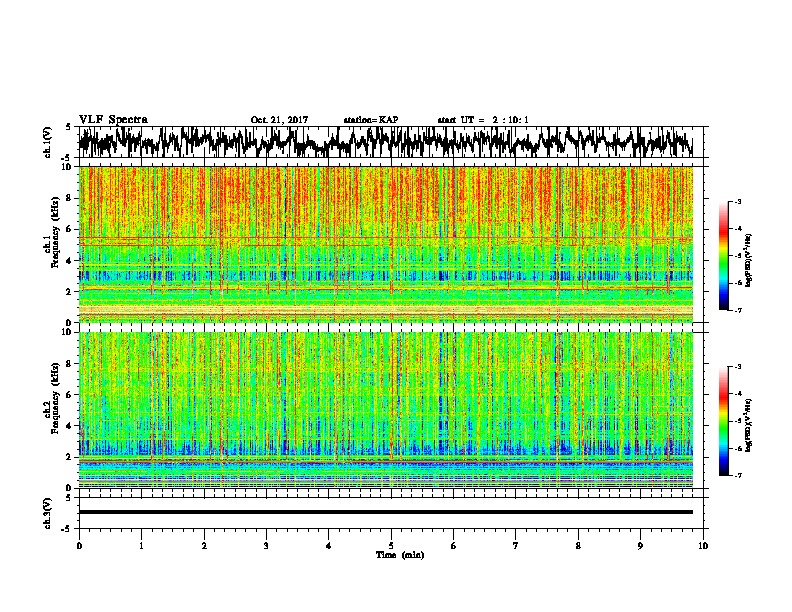Viewport: 792px width, 612px height.
Task: Click the ch.2 spectrogram color bar
Action: (x=723, y=421)
